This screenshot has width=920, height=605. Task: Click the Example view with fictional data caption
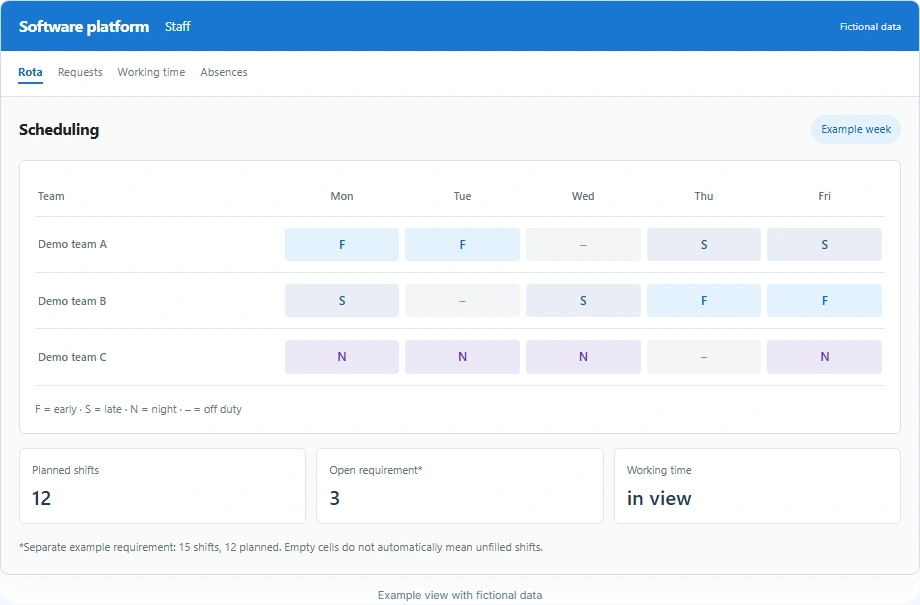460,595
